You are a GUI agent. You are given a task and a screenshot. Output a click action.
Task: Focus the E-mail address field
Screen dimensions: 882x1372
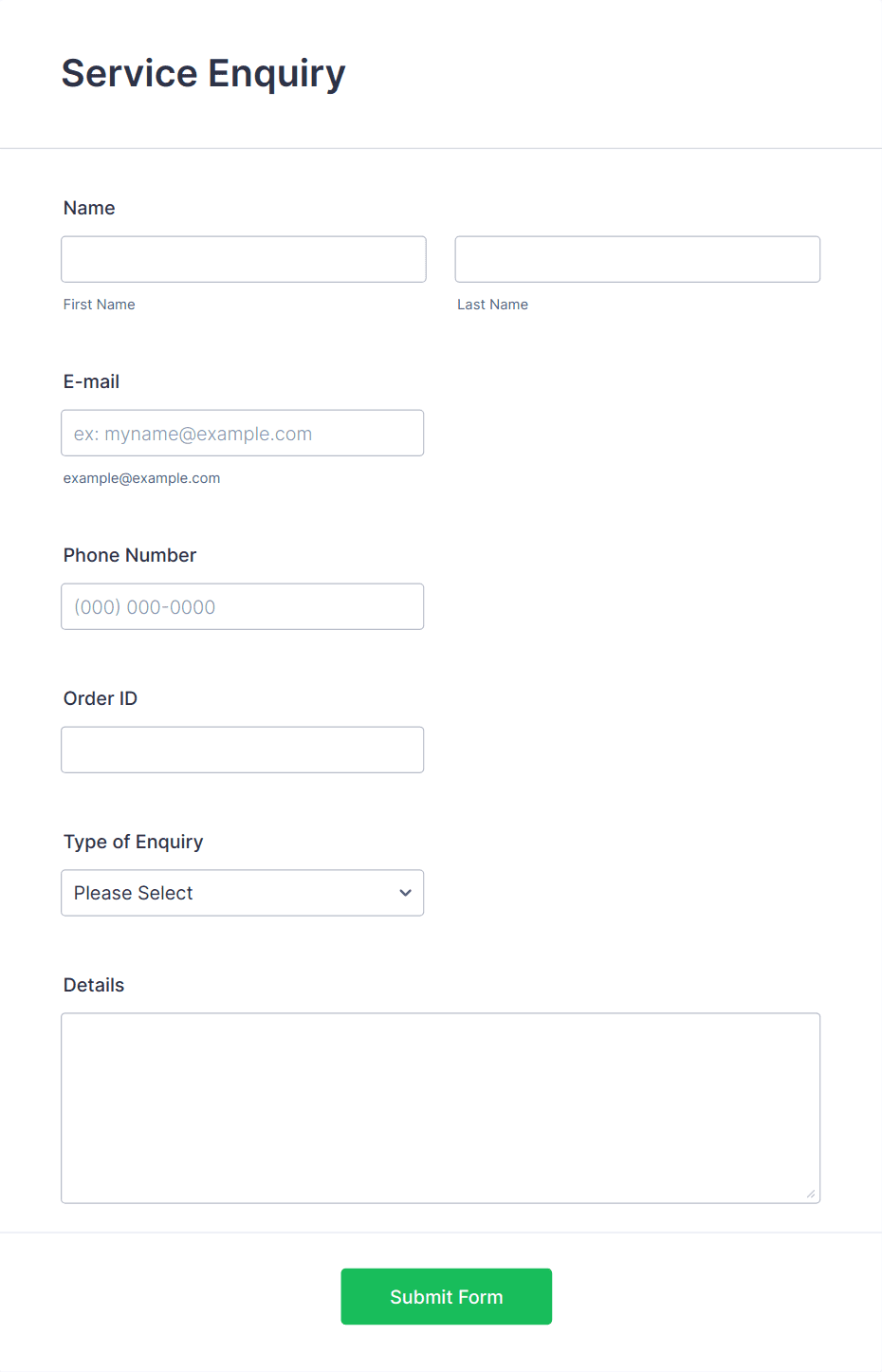[x=243, y=433]
